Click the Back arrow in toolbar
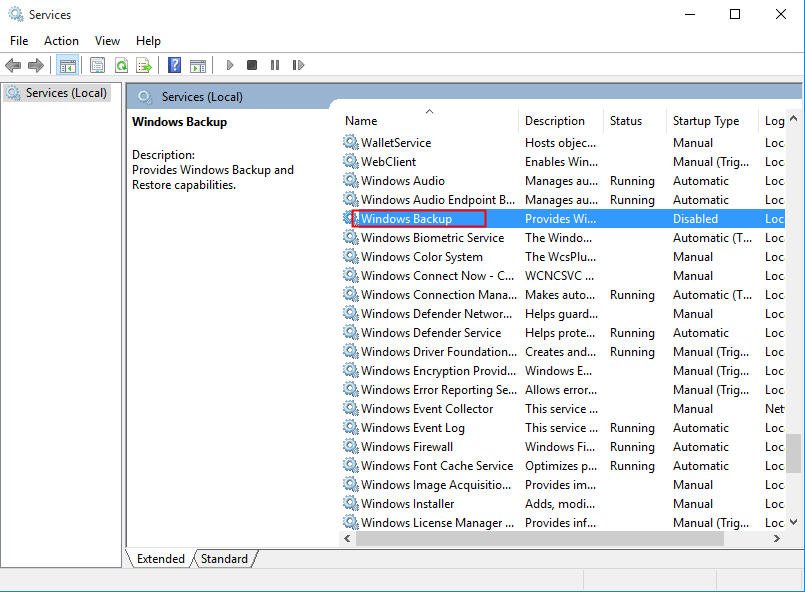 click(13, 65)
